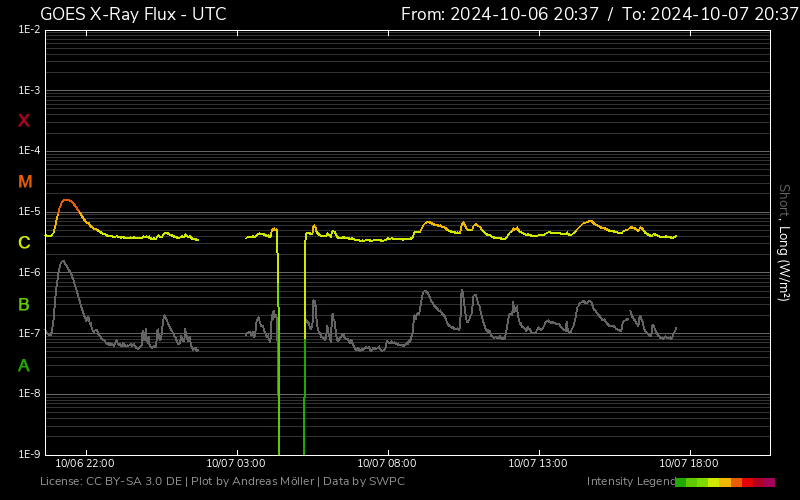The width and height of the screenshot is (800, 500).
Task: Click the Short, Long (W/m²) axis label
Action: [784, 242]
